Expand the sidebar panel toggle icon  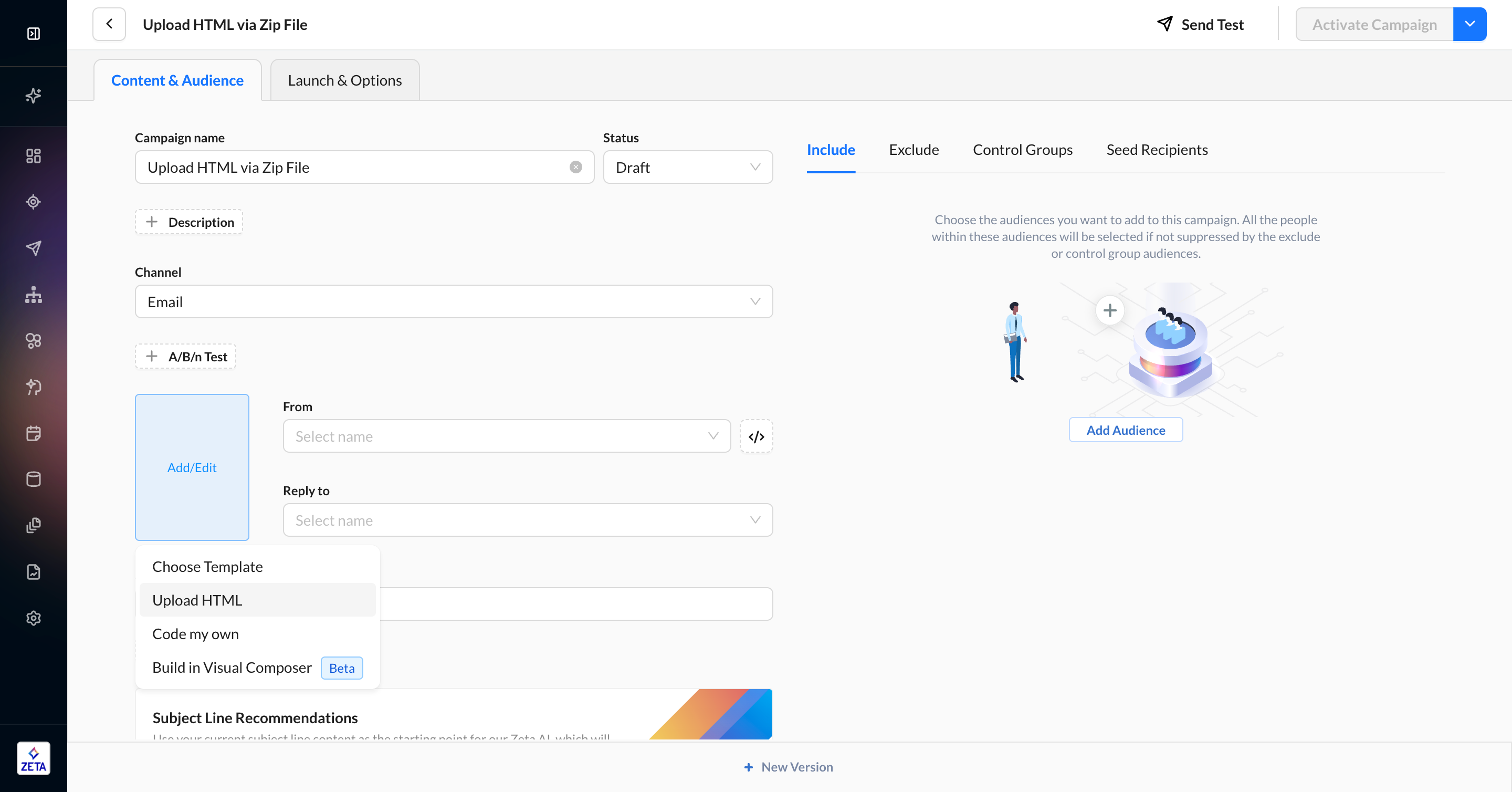(x=34, y=34)
